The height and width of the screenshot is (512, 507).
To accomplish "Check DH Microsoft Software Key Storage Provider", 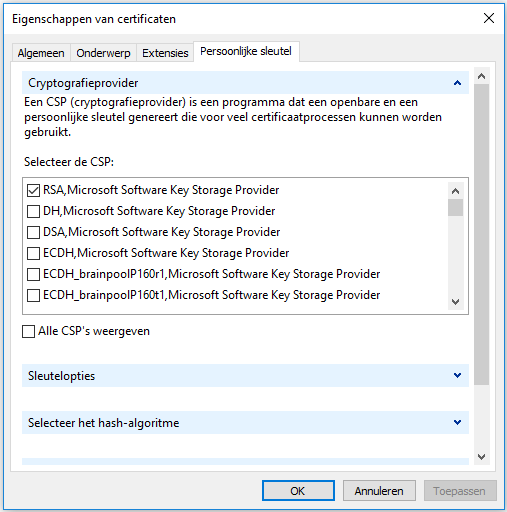I will click(33, 211).
